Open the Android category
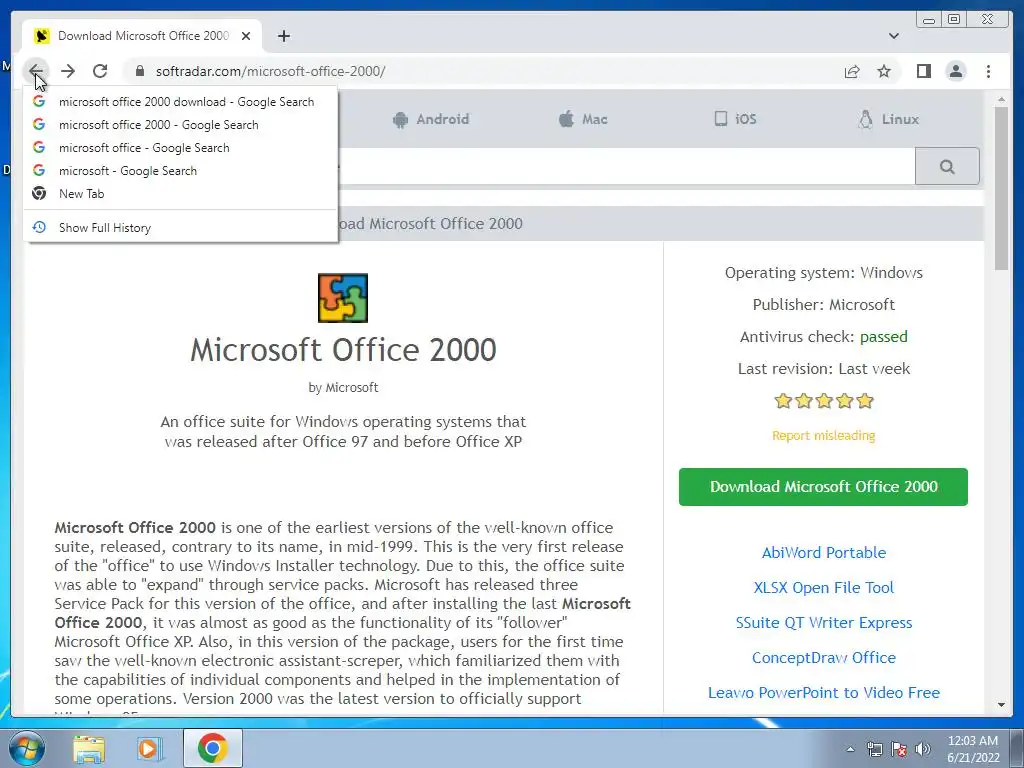Viewport: 1024px width, 768px height. coord(431,119)
